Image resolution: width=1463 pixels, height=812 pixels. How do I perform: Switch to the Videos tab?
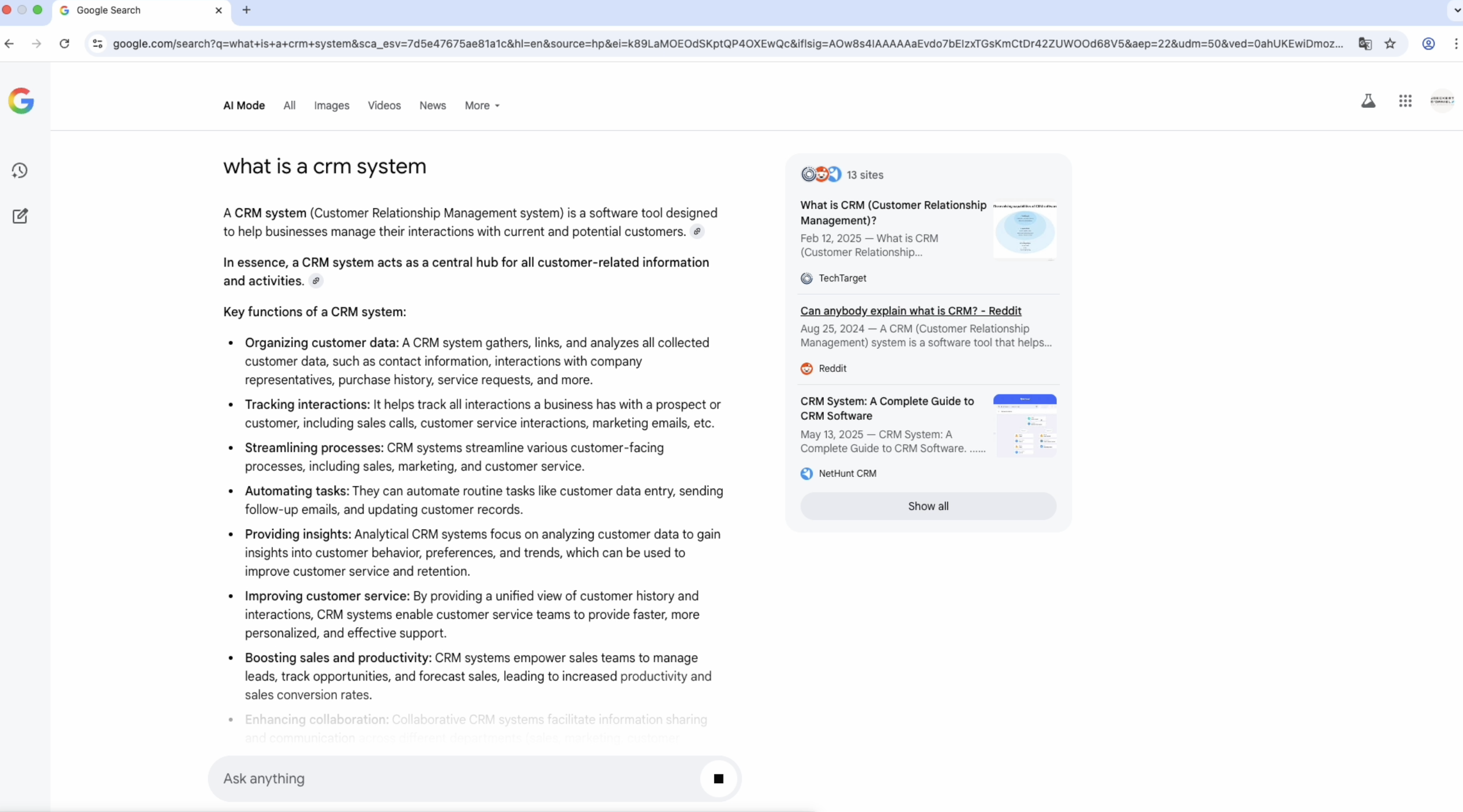(x=384, y=106)
